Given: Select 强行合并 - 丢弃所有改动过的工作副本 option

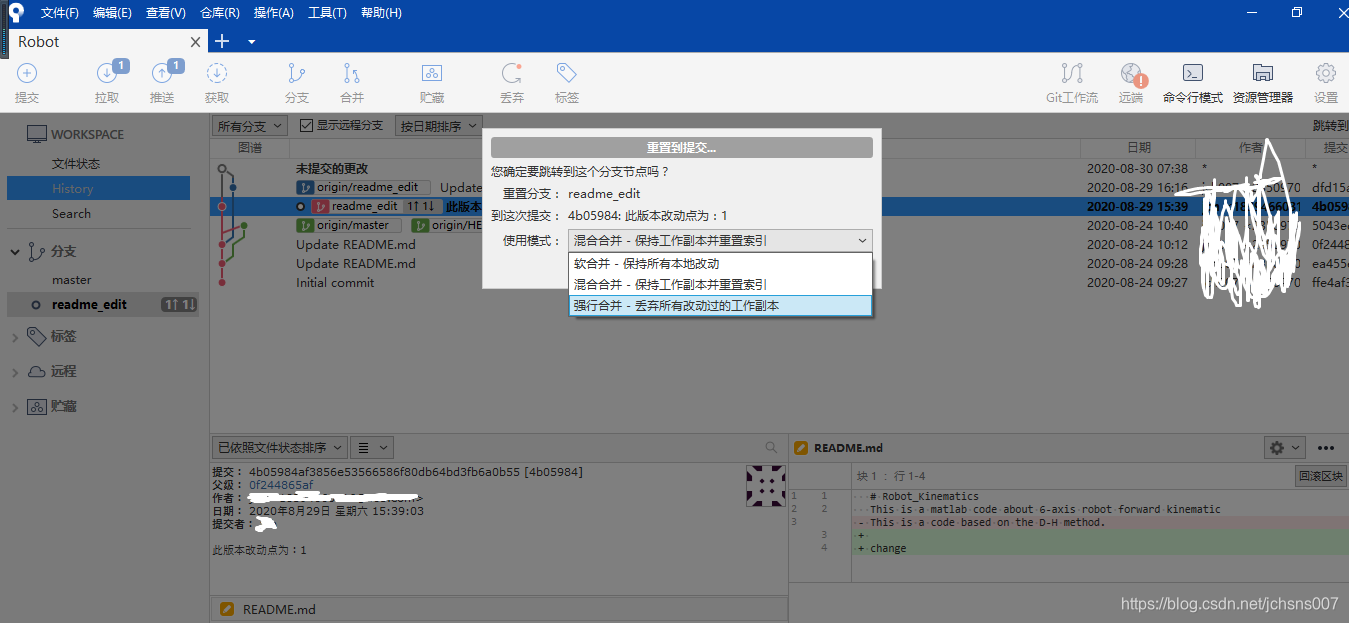Looking at the screenshot, I should (x=720, y=306).
